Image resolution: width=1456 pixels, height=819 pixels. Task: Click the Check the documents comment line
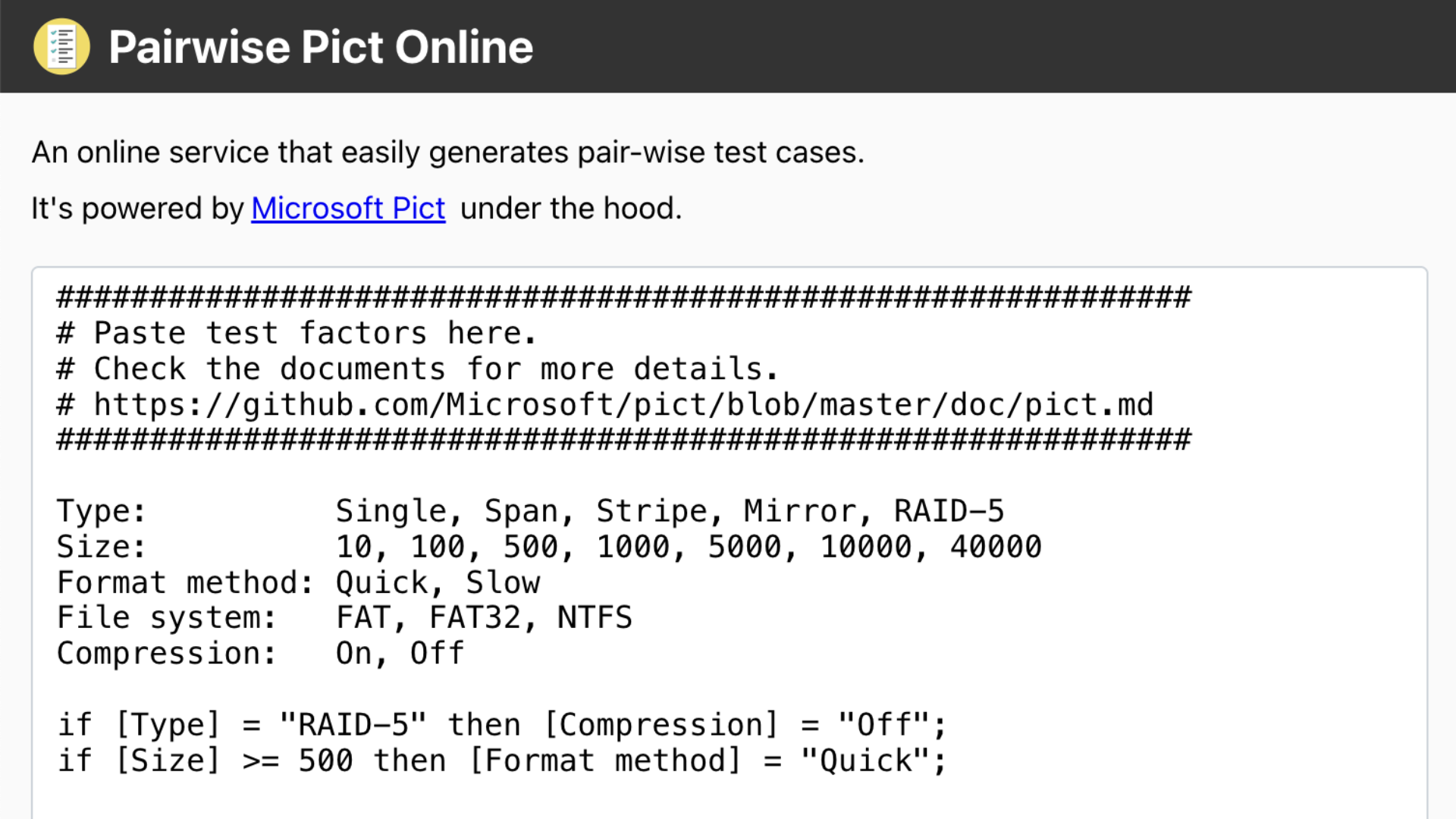(x=417, y=368)
